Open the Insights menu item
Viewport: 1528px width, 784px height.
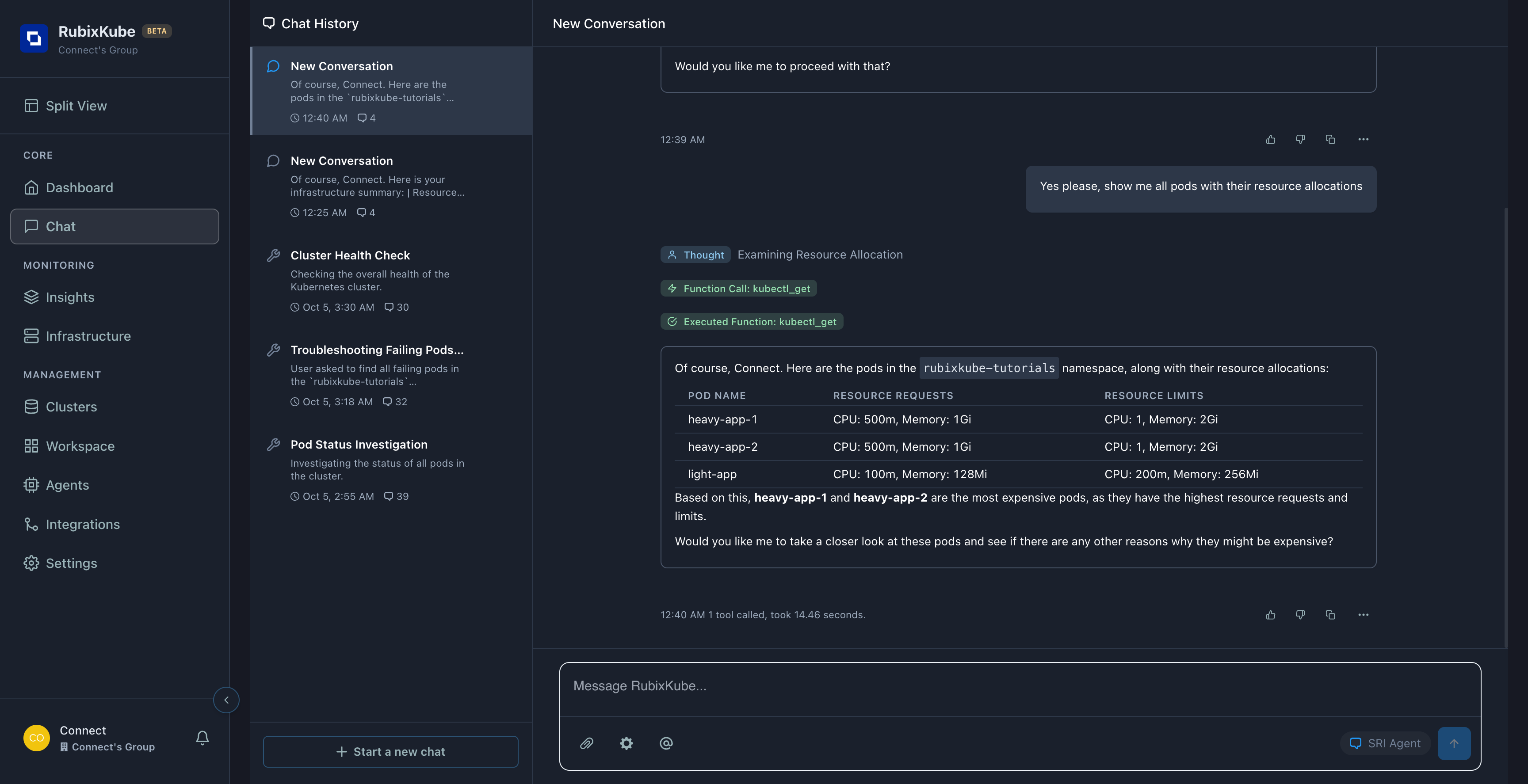[x=70, y=297]
